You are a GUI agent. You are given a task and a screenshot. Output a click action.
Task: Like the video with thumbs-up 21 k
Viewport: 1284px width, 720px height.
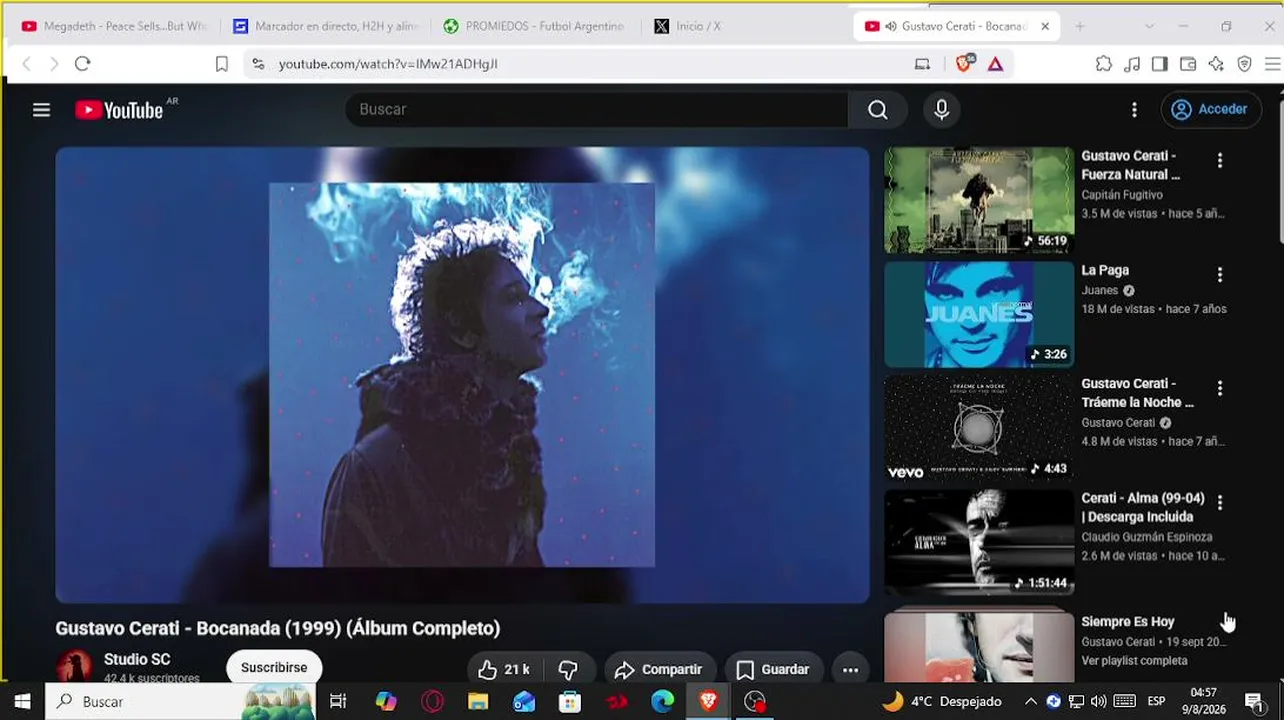coord(503,669)
